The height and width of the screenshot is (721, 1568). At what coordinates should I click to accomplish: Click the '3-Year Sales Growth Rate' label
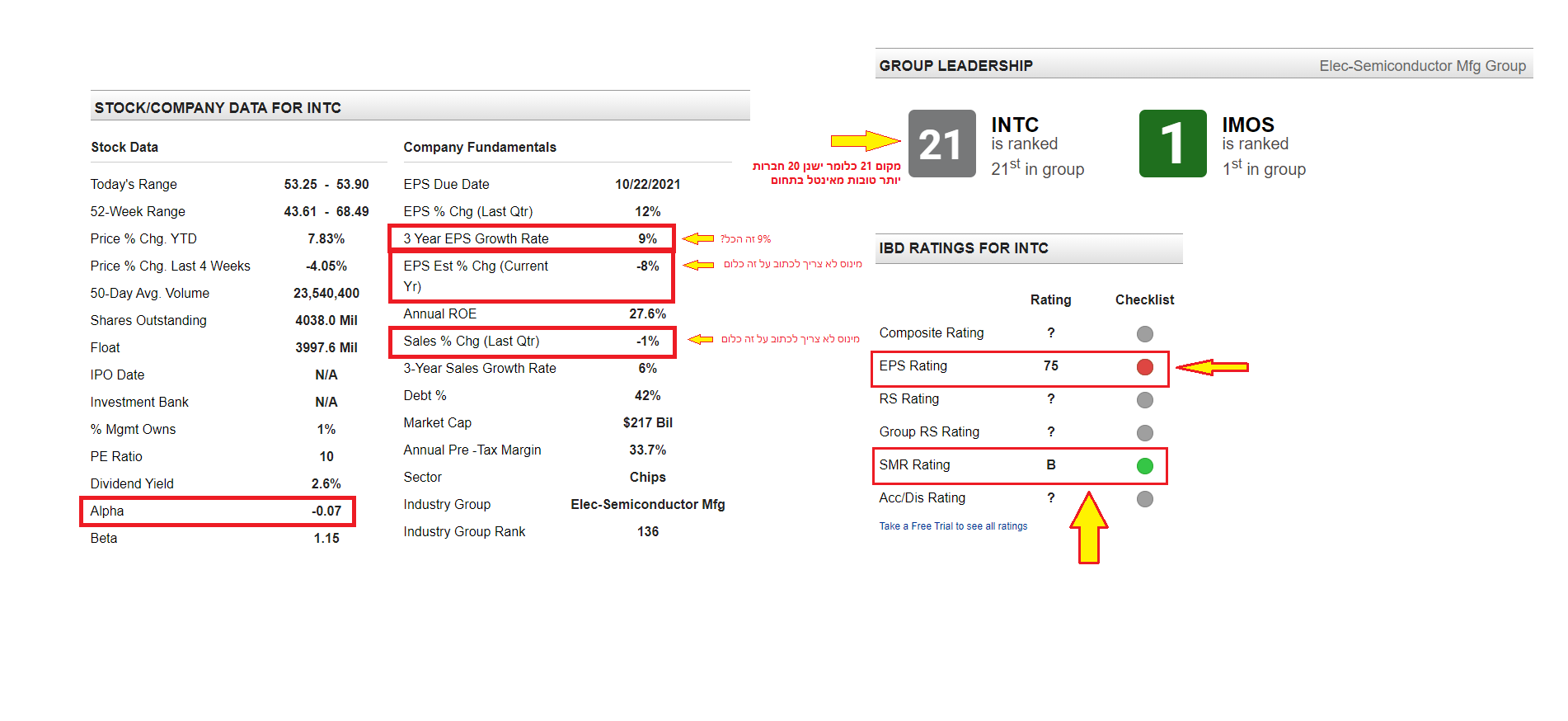480,368
